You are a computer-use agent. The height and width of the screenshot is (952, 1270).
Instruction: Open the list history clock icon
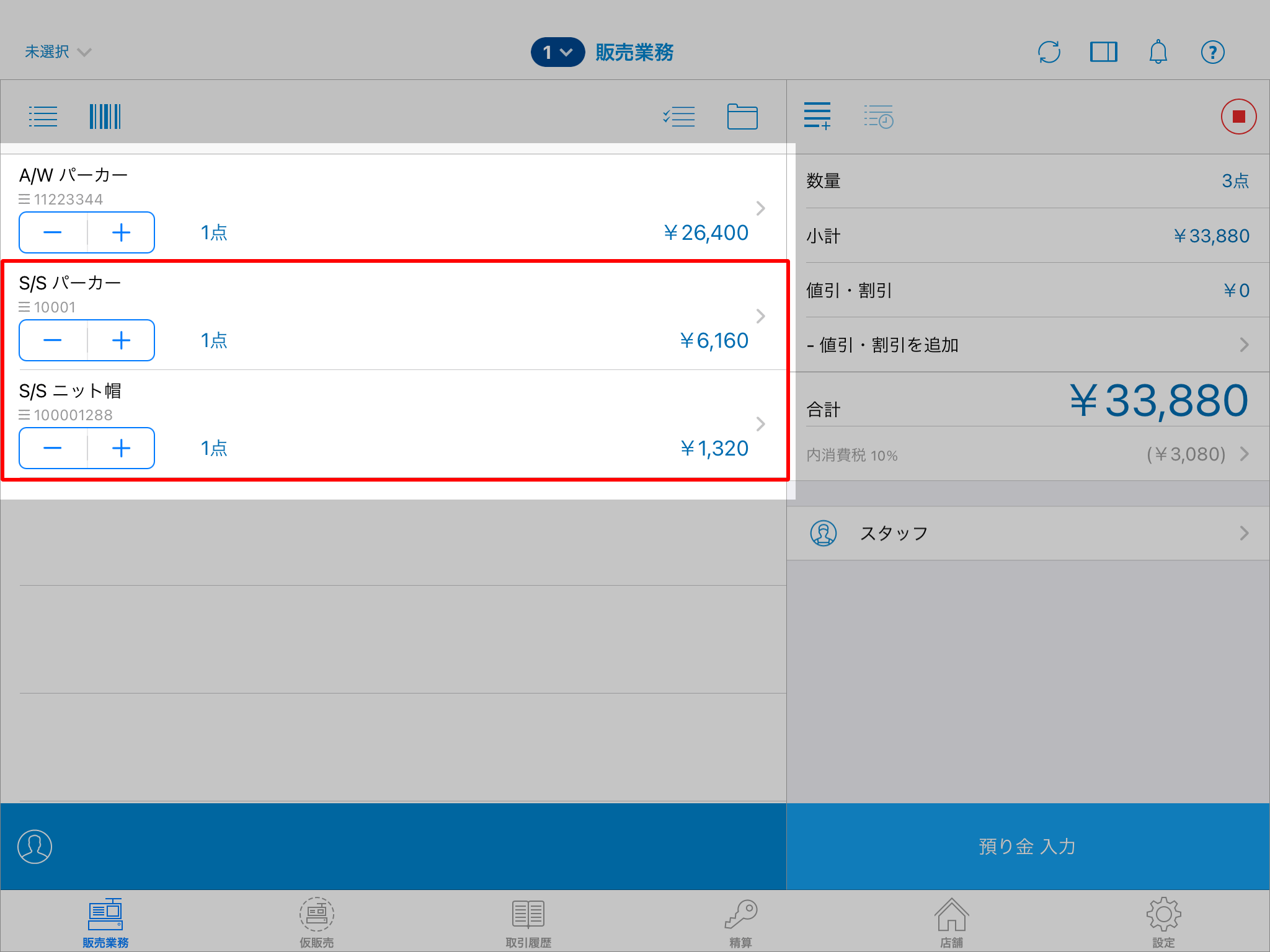879,117
